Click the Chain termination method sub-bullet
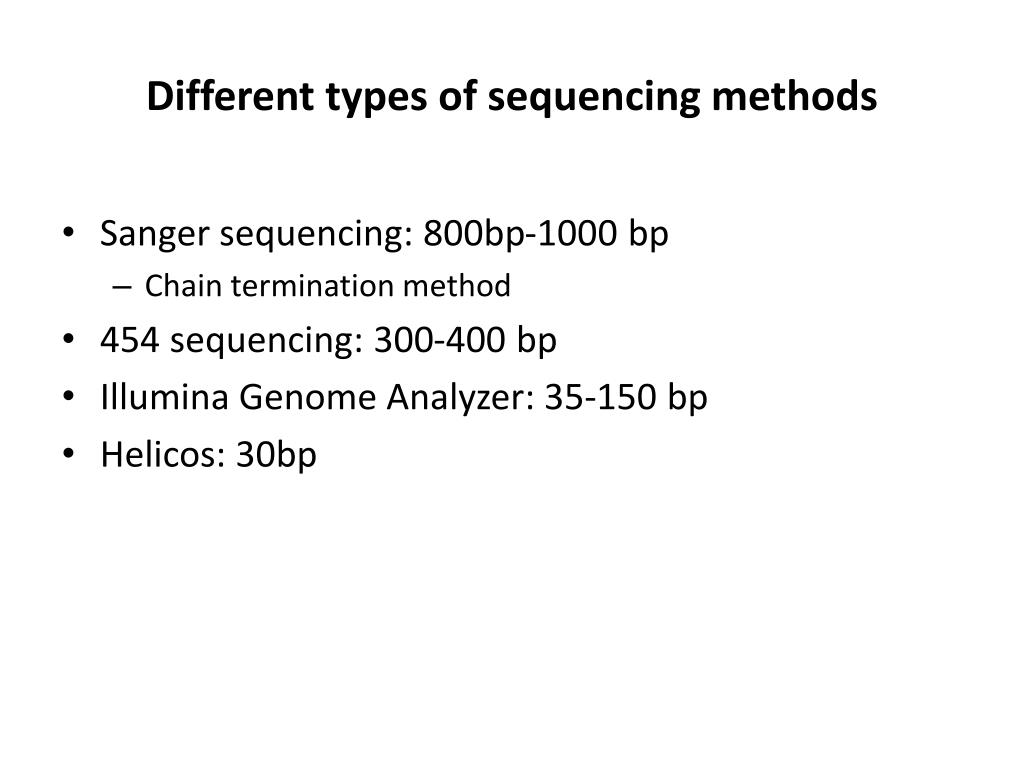1024x768 pixels. pyautogui.click(x=328, y=286)
